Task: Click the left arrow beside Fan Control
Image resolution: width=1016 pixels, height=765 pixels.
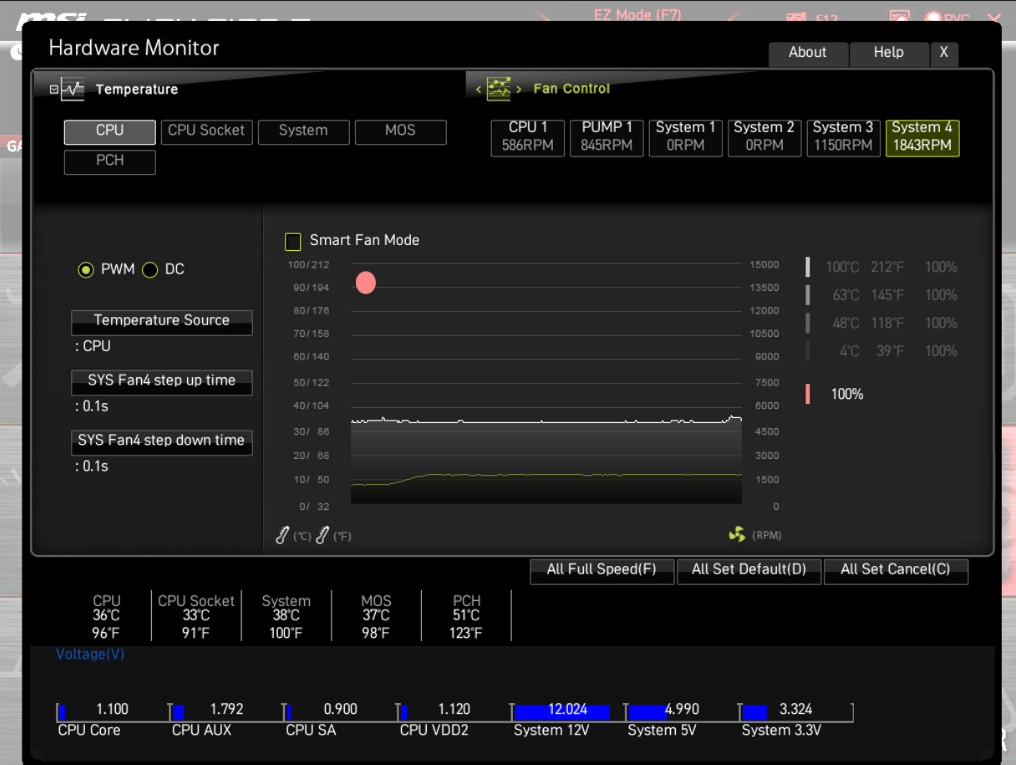Action: pos(479,90)
